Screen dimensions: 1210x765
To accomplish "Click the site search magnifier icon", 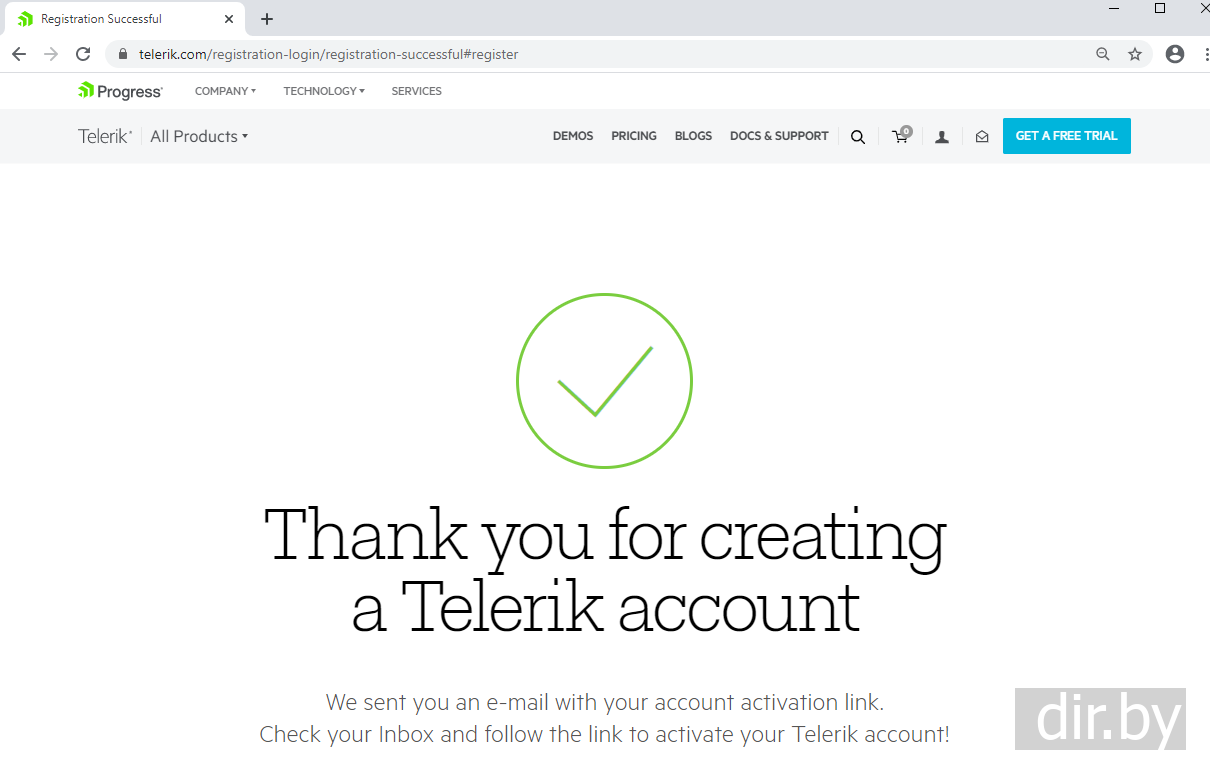I will tap(858, 137).
